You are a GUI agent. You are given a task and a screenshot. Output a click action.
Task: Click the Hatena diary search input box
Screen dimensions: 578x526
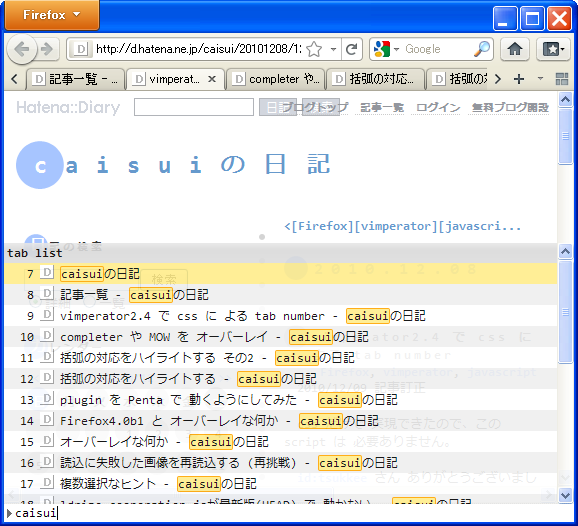coord(194,107)
